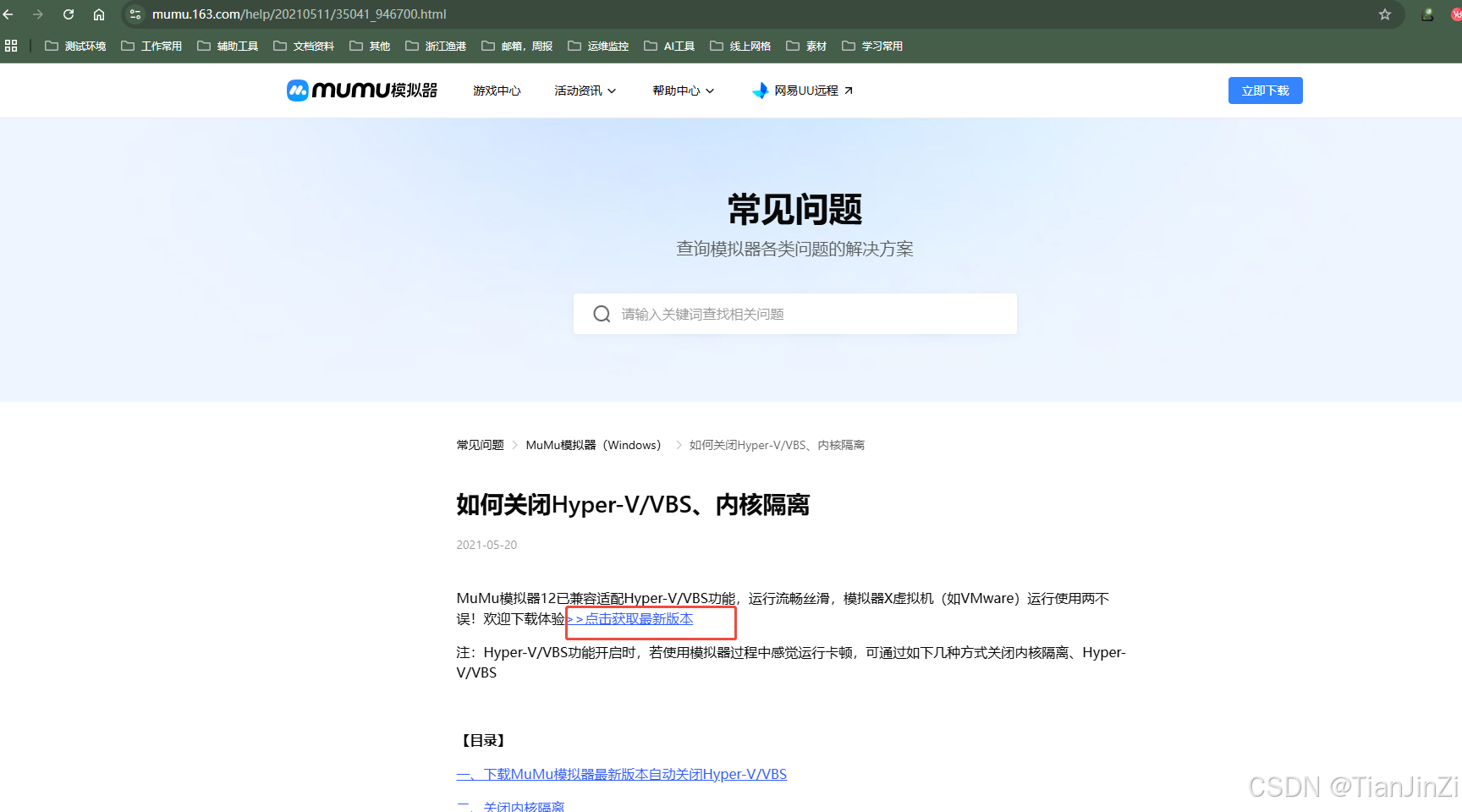Open the 测试环境 bookmark folder
This screenshot has height=812, width=1462.
click(75, 46)
